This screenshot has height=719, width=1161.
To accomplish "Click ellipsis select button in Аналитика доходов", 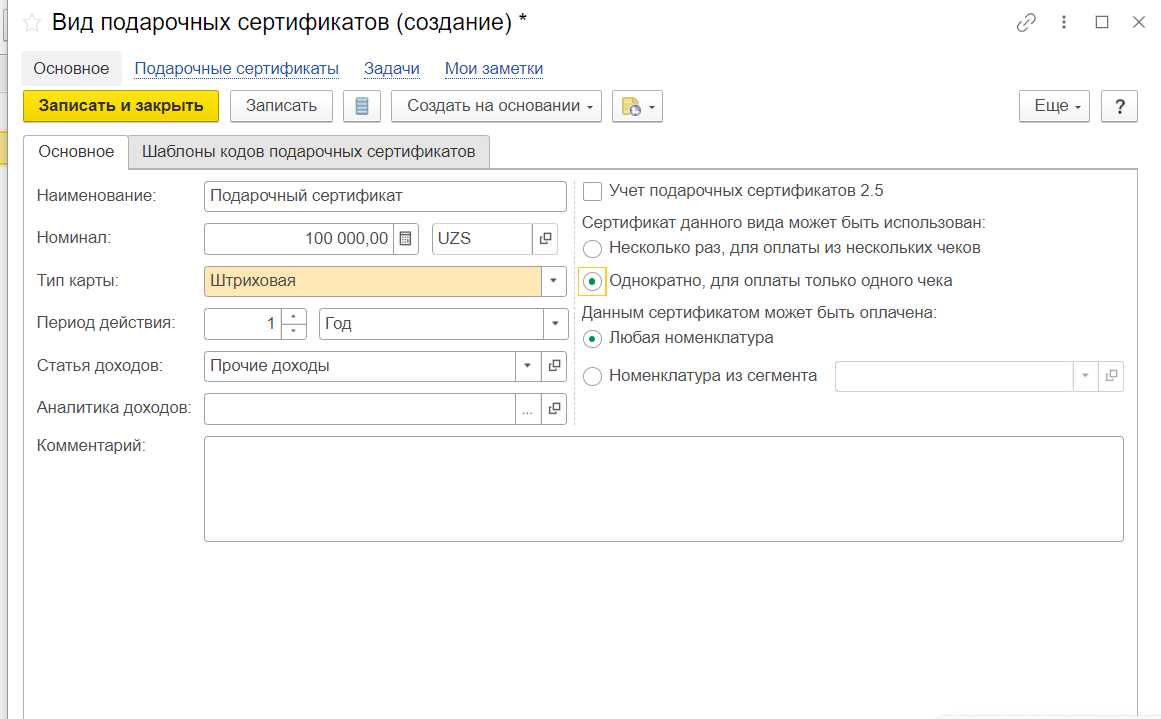I will 528,409.
